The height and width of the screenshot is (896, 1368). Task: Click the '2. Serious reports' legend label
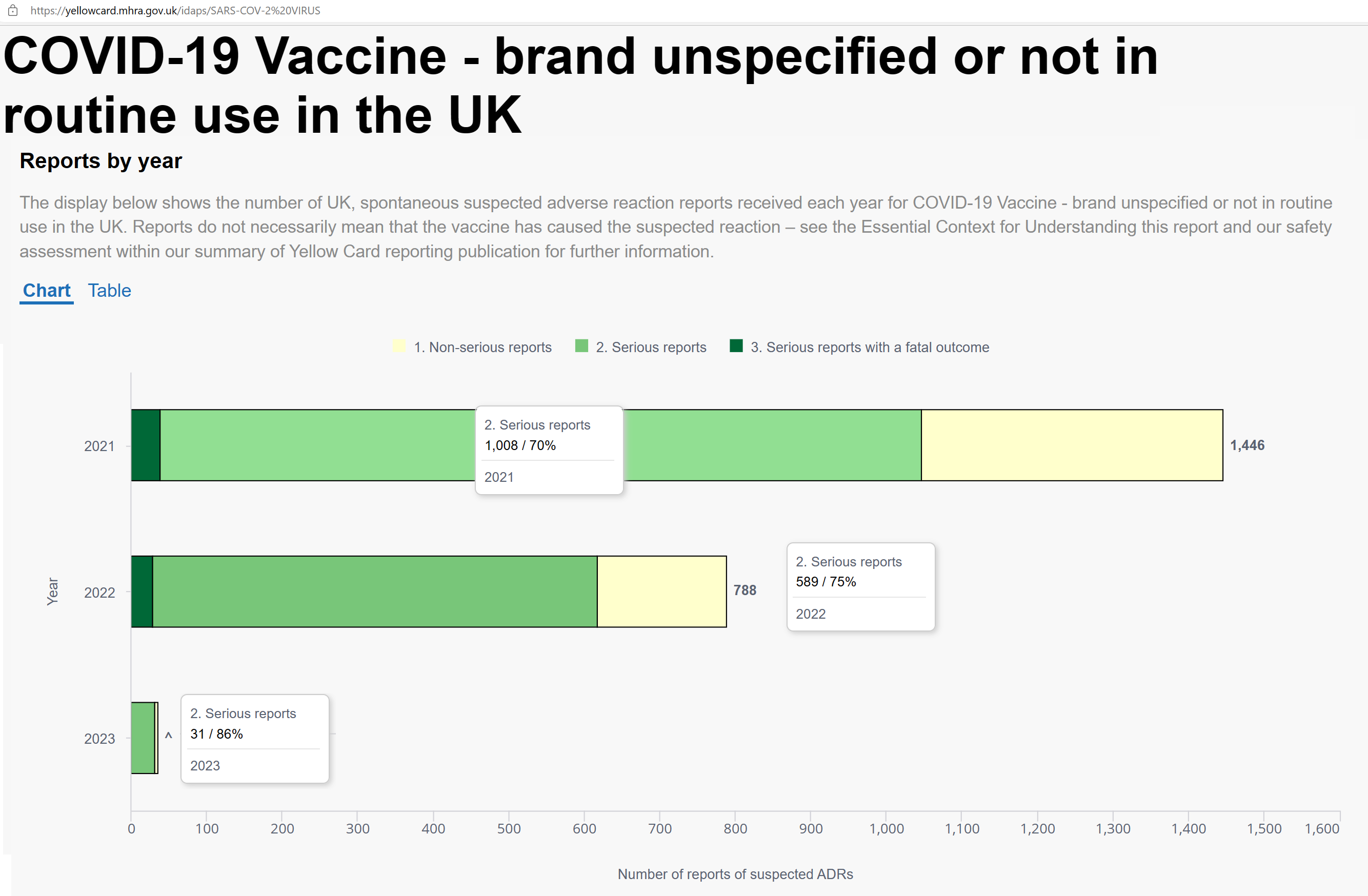651,347
